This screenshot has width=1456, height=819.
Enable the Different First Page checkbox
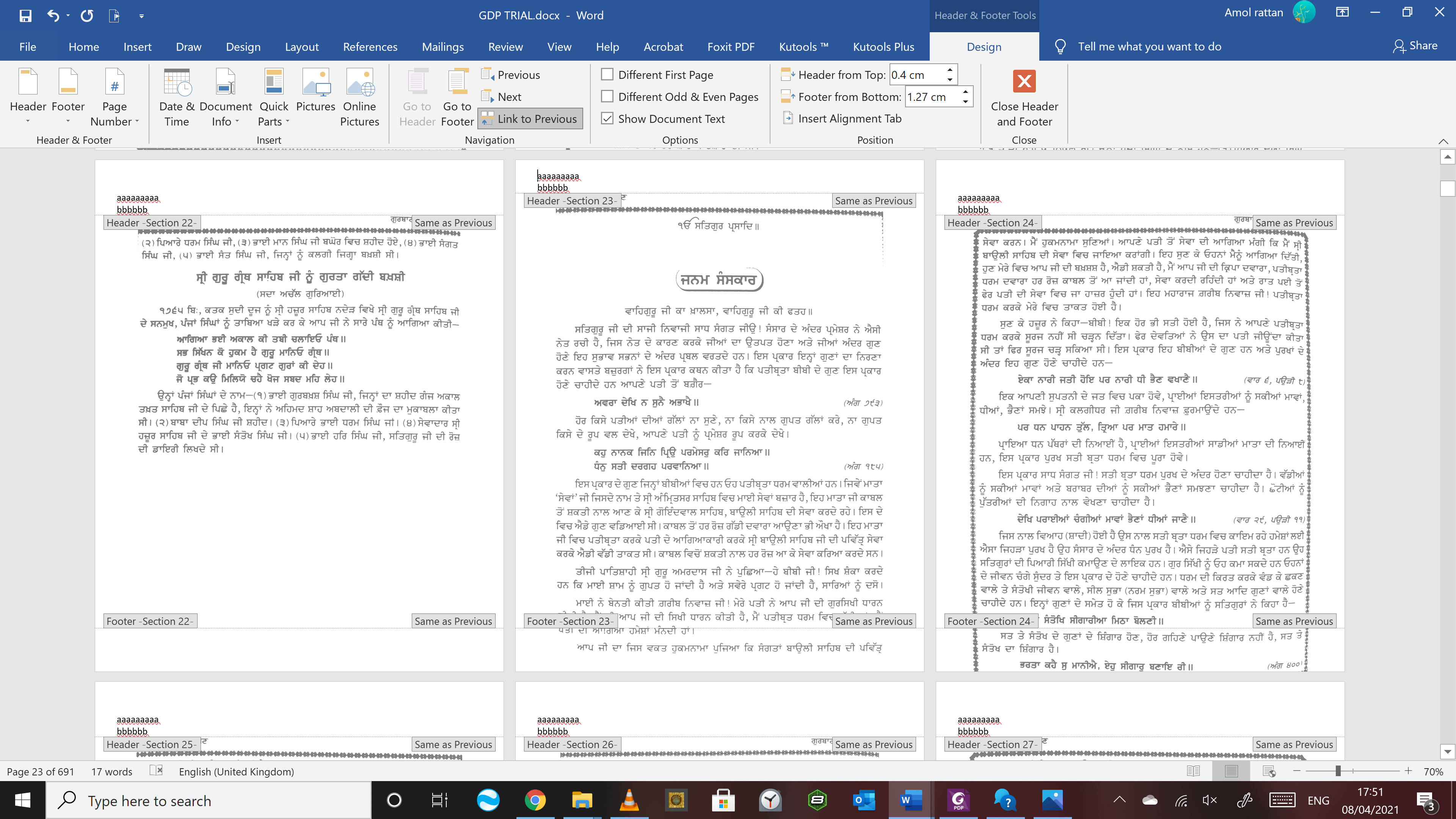(607, 75)
